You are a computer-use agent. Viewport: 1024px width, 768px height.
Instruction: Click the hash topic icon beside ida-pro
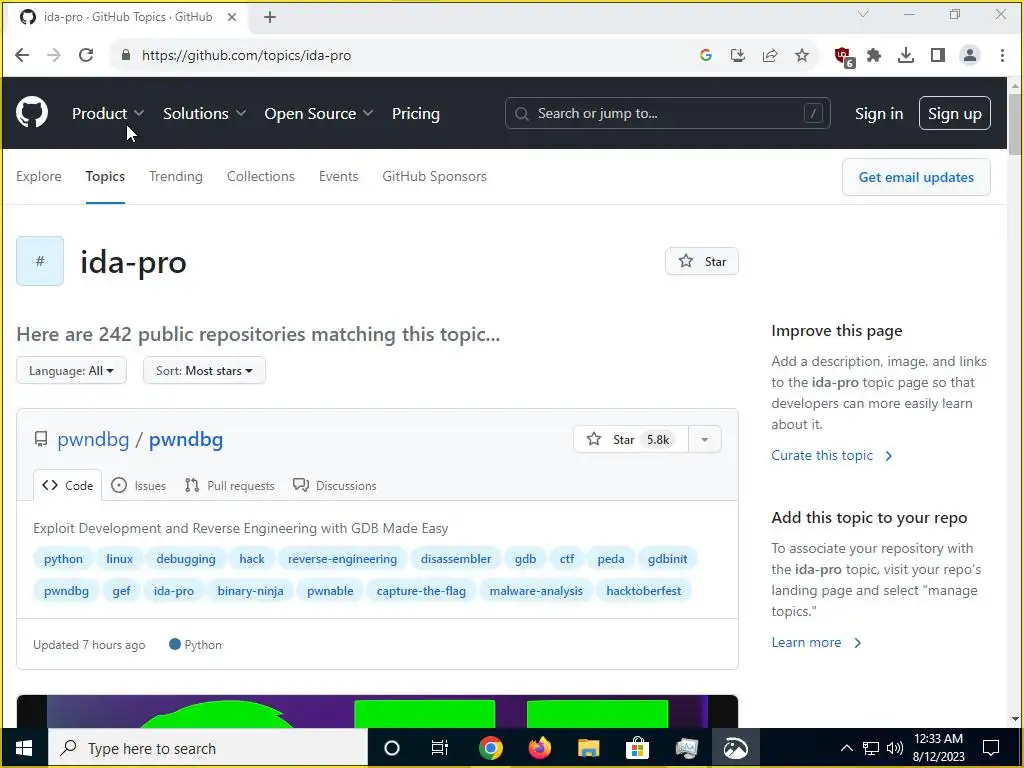coord(40,261)
